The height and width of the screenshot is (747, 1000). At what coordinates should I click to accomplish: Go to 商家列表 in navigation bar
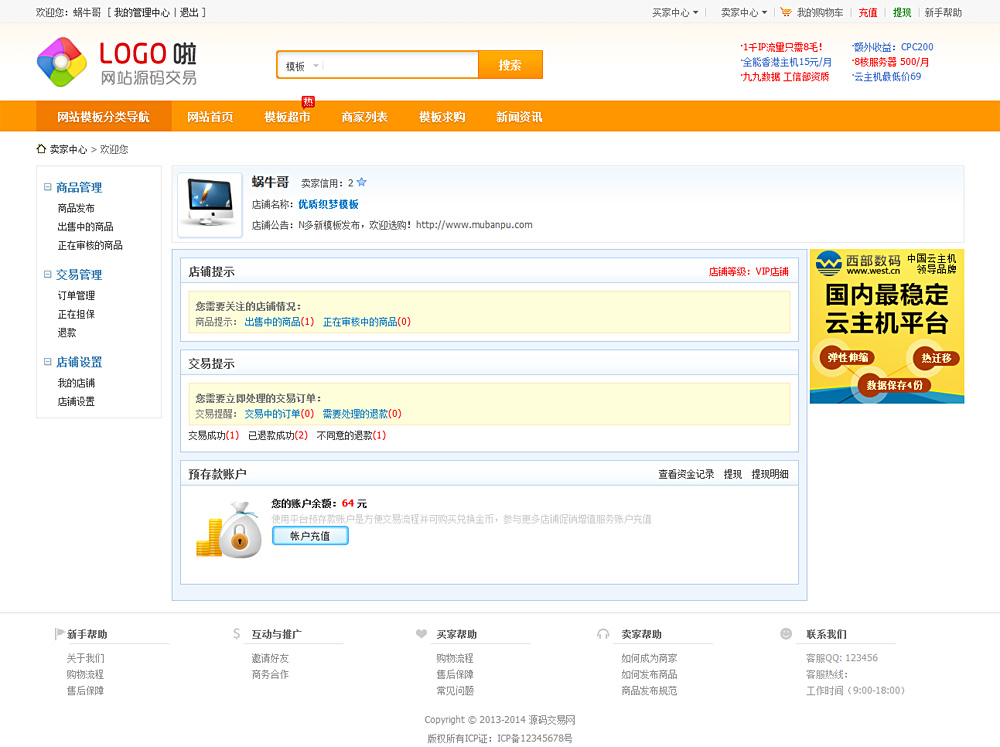364,117
